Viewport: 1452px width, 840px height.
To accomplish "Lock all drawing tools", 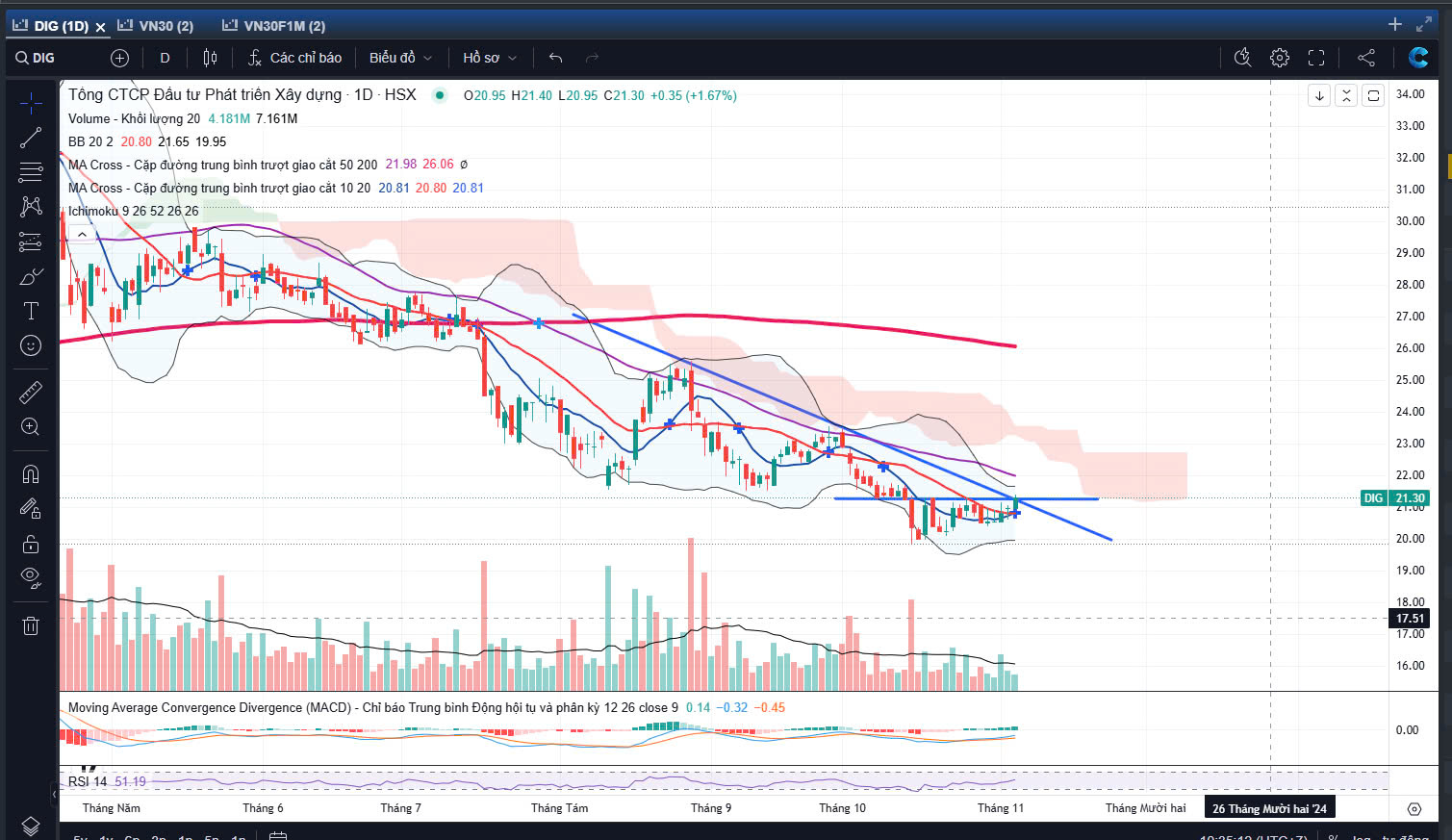I will point(31,544).
